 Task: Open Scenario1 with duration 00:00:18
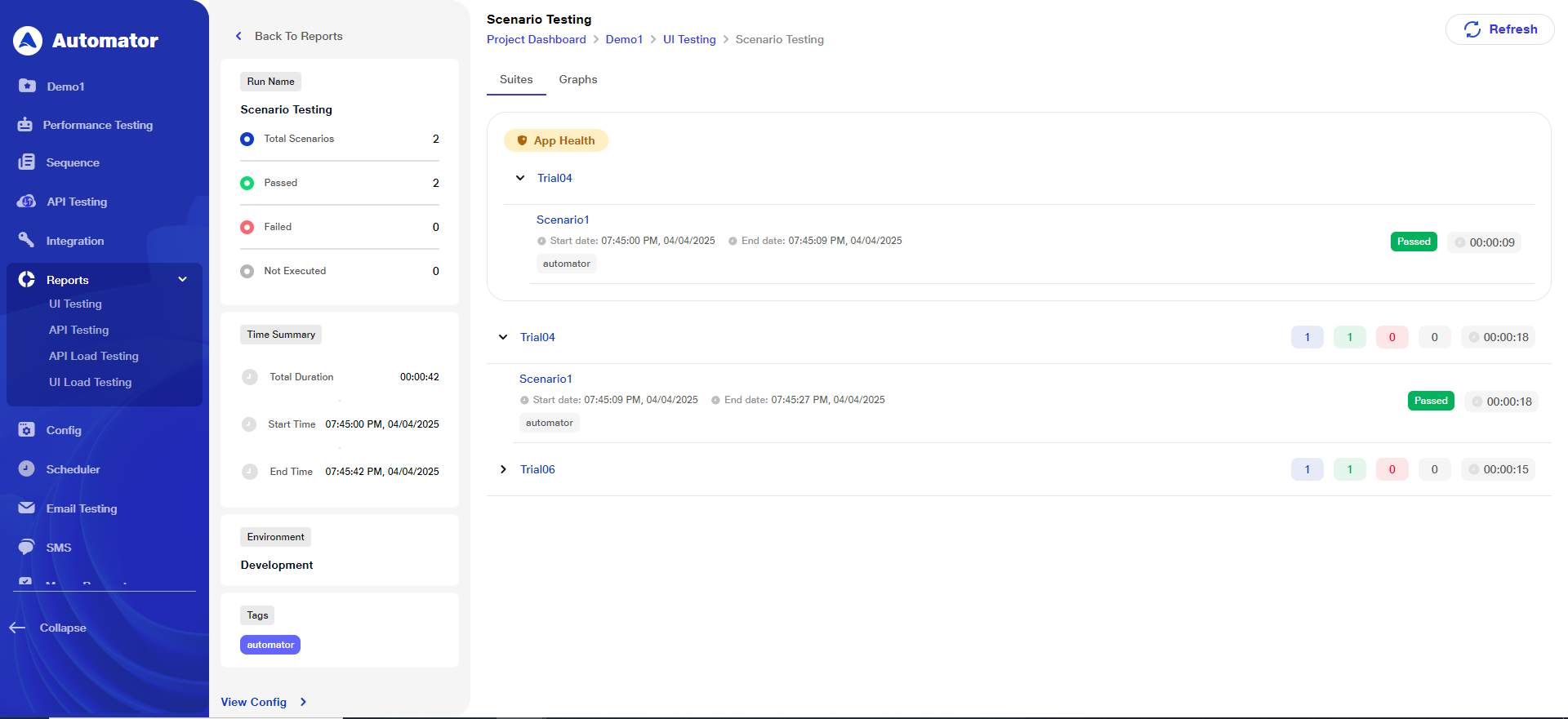(546, 379)
